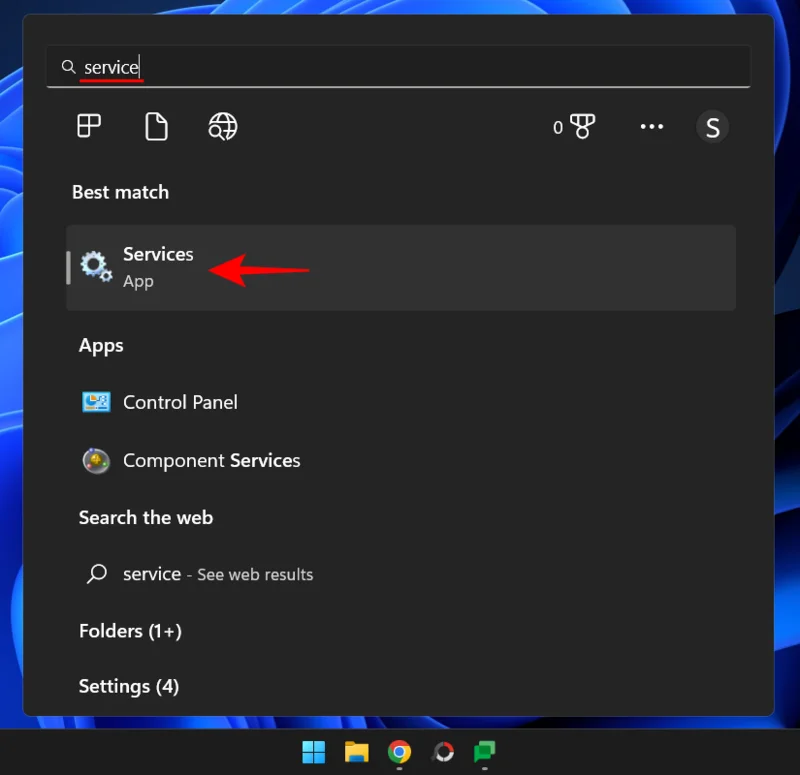Click the search magnifier icon

coord(68,66)
